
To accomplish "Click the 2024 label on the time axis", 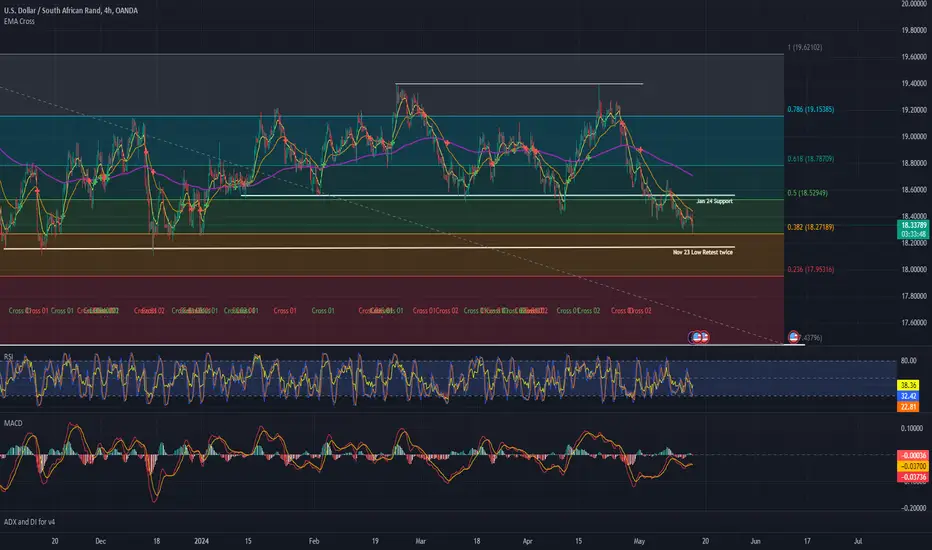I will (x=201, y=541).
